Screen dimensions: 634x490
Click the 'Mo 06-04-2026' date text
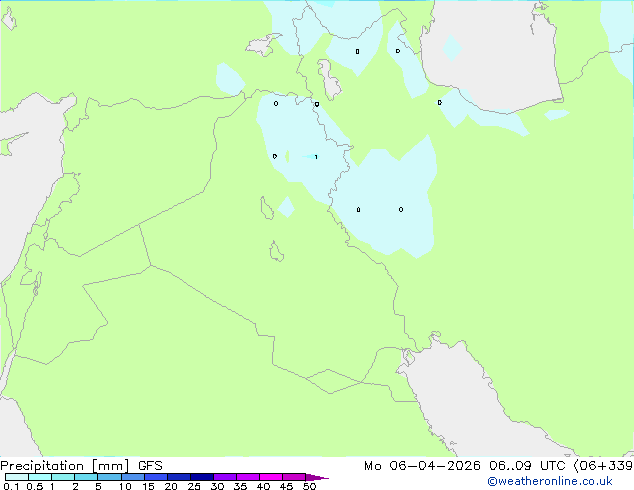[x=422, y=466]
